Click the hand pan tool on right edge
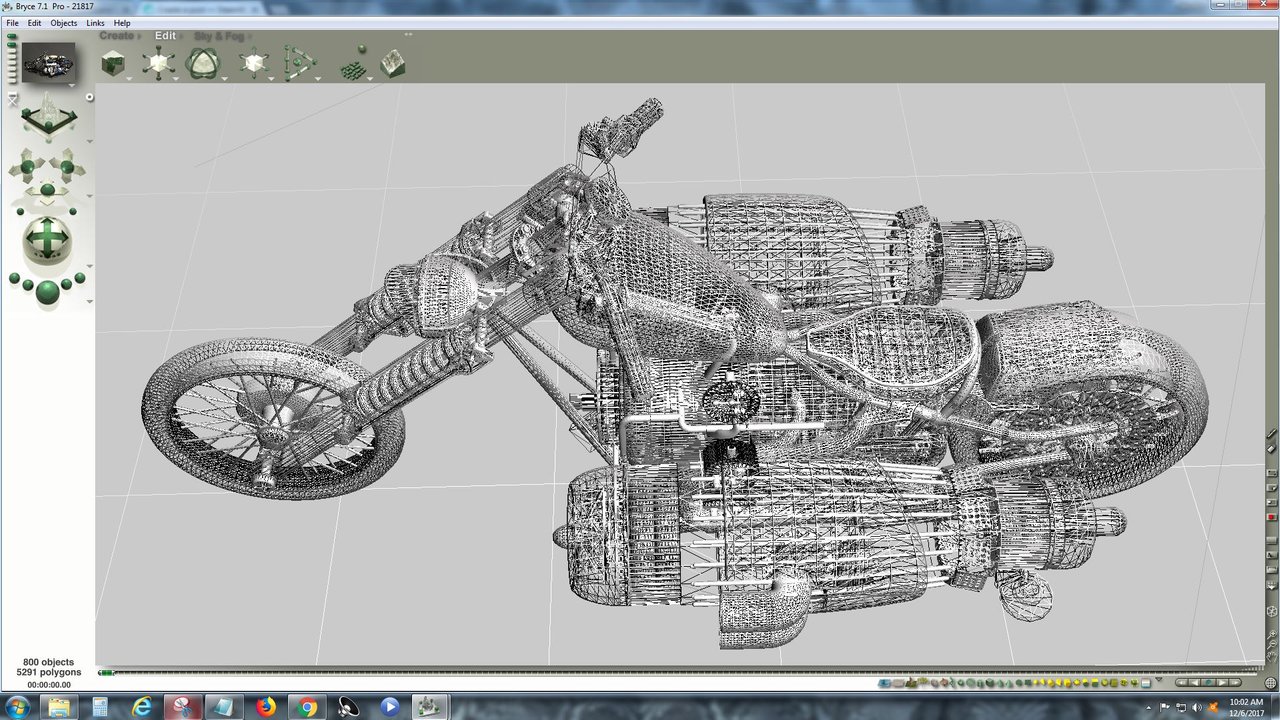This screenshot has width=1280, height=720. [x=1272, y=657]
